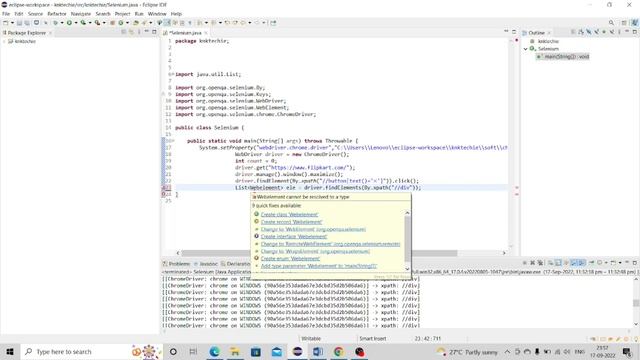
Task: Click the Open Type toolbar icon
Action: (136, 23)
